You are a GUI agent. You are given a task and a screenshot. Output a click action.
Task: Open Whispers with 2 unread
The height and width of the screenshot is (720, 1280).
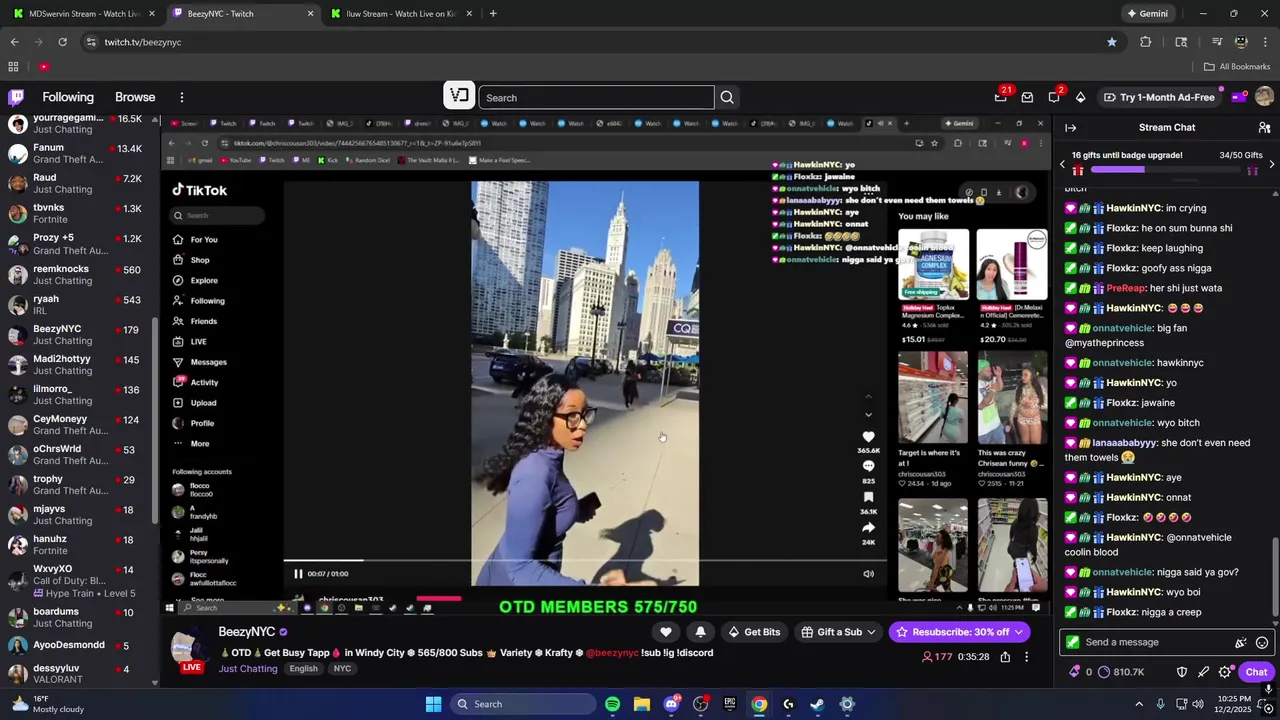pos(1054,97)
